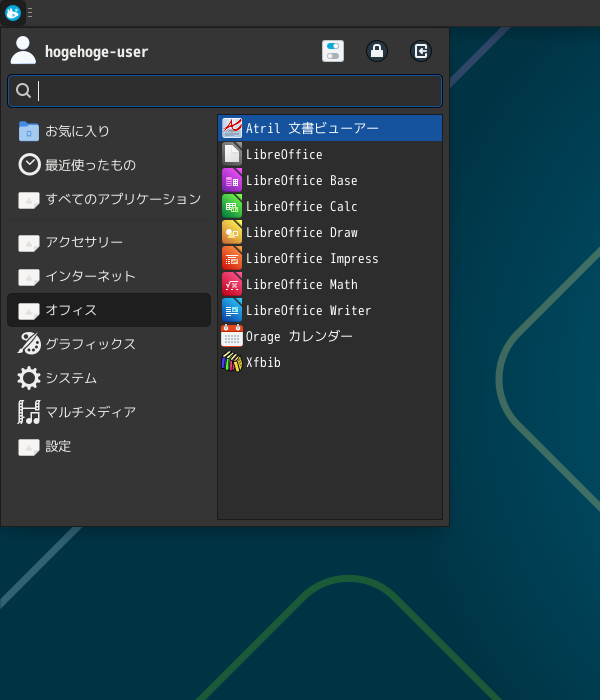
Task: Open Atril document viewer icon
Action: pyautogui.click(x=232, y=128)
